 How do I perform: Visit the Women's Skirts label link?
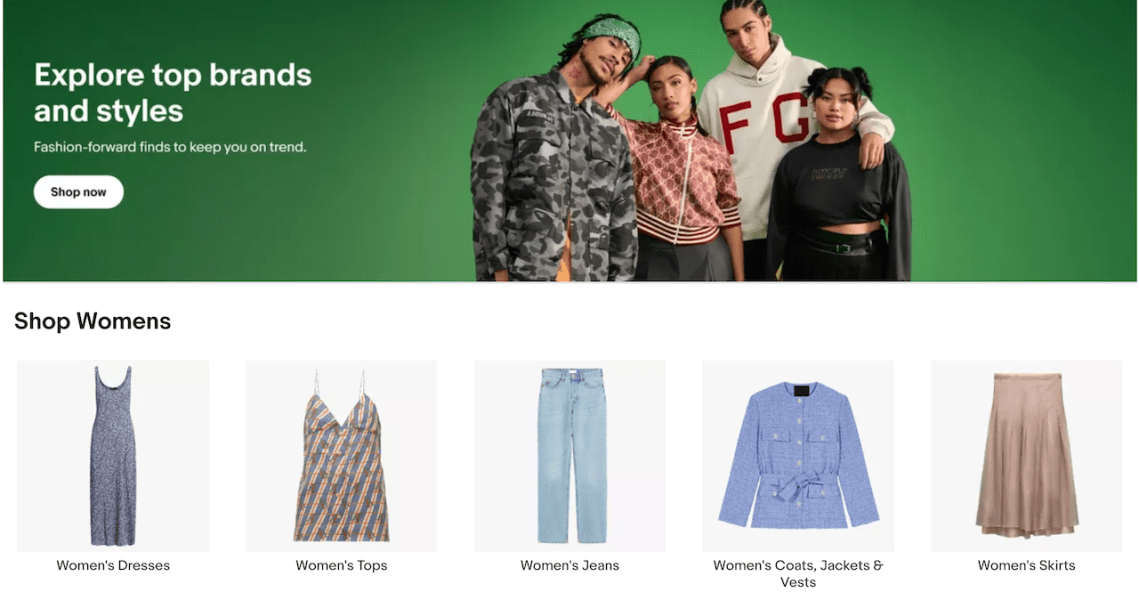tap(1026, 565)
